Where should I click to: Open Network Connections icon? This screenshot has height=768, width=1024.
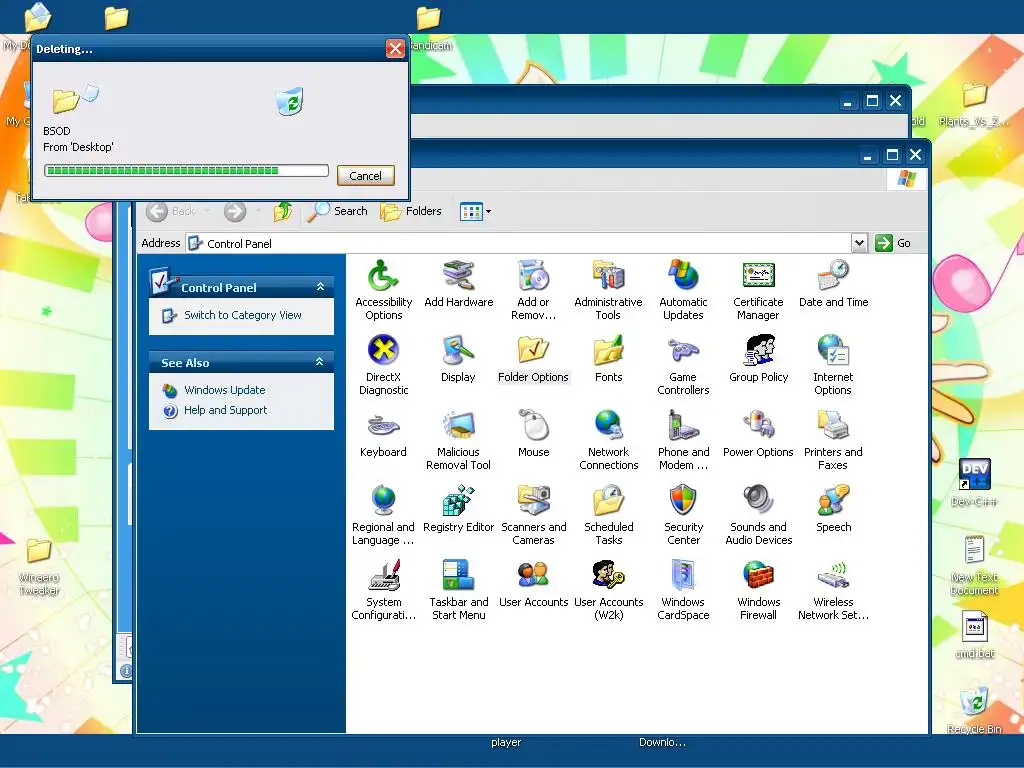[x=608, y=440]
